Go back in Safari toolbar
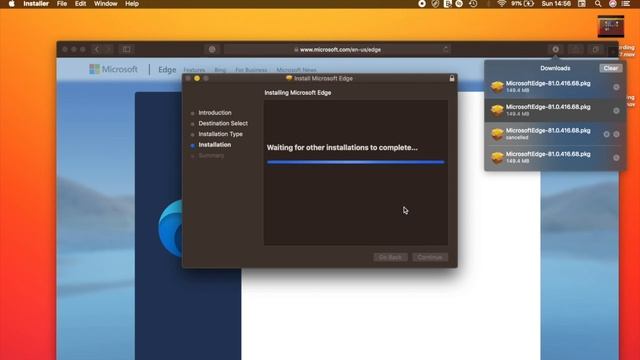The image size is (640, 360). (97, 49)
